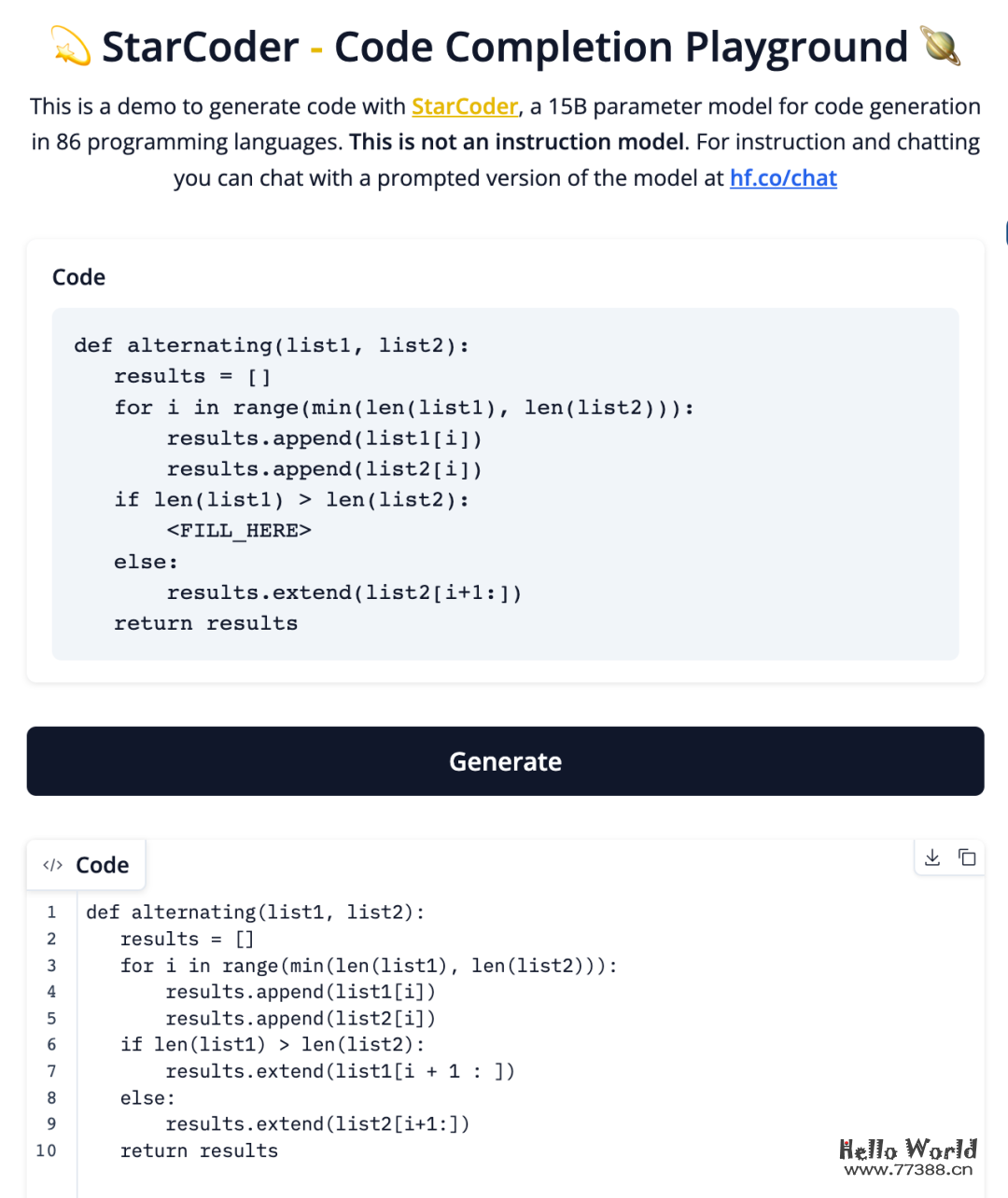This screenshot has height=1198, width=1008.
Task: Click the <FILL_HERE> placeholder in code input
Action: 239,531
